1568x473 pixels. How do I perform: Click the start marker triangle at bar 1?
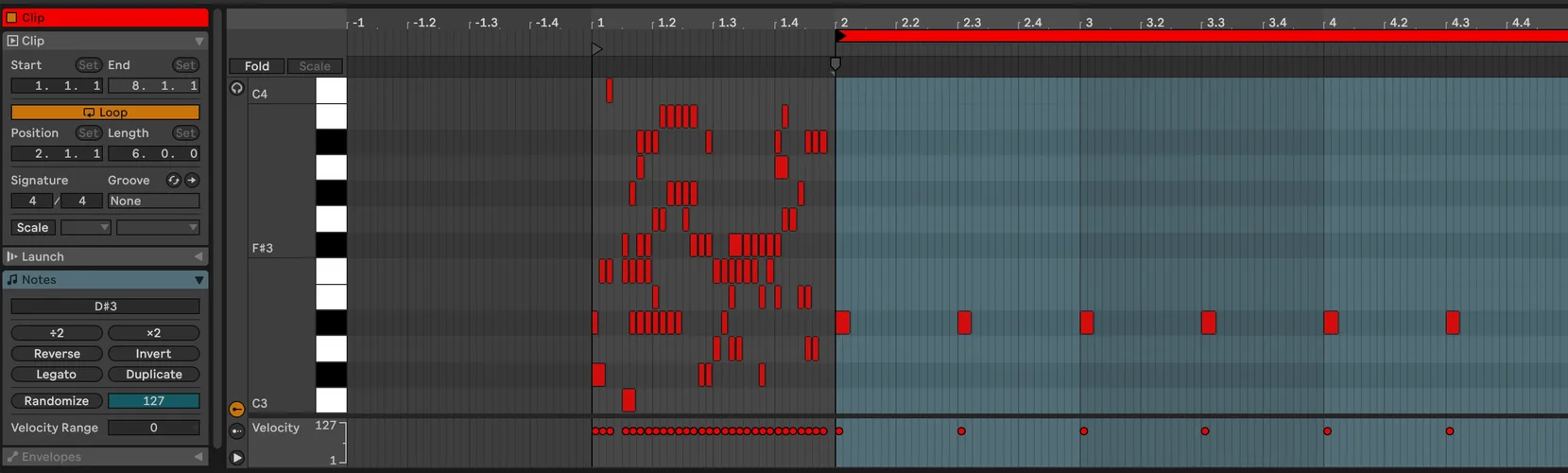pyautogui.click(x=596, y=49)
